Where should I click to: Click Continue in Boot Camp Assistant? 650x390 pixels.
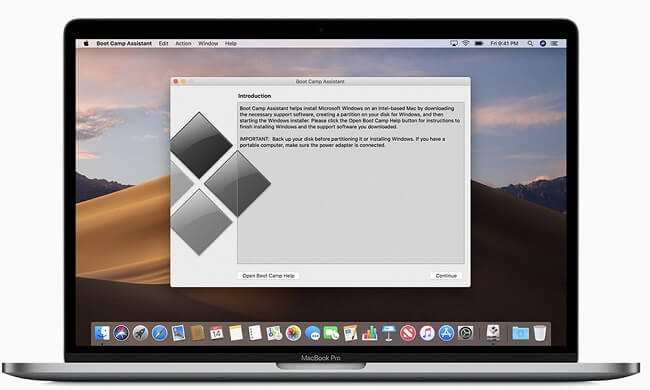pos(446,276)
